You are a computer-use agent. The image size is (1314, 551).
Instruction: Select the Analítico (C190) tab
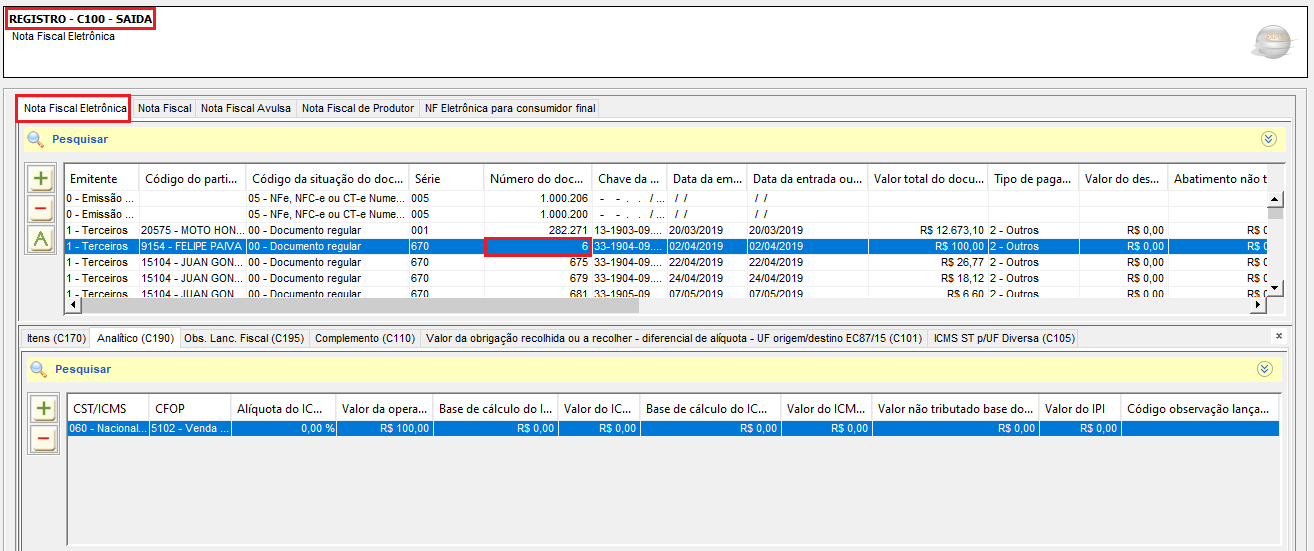[x=135, y=338]
